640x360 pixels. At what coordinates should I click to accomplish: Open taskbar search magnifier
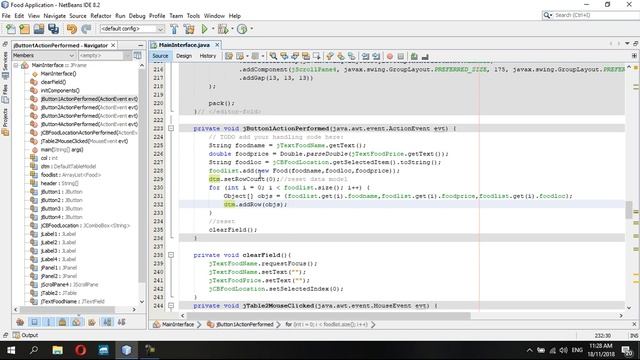pos(34,350)
